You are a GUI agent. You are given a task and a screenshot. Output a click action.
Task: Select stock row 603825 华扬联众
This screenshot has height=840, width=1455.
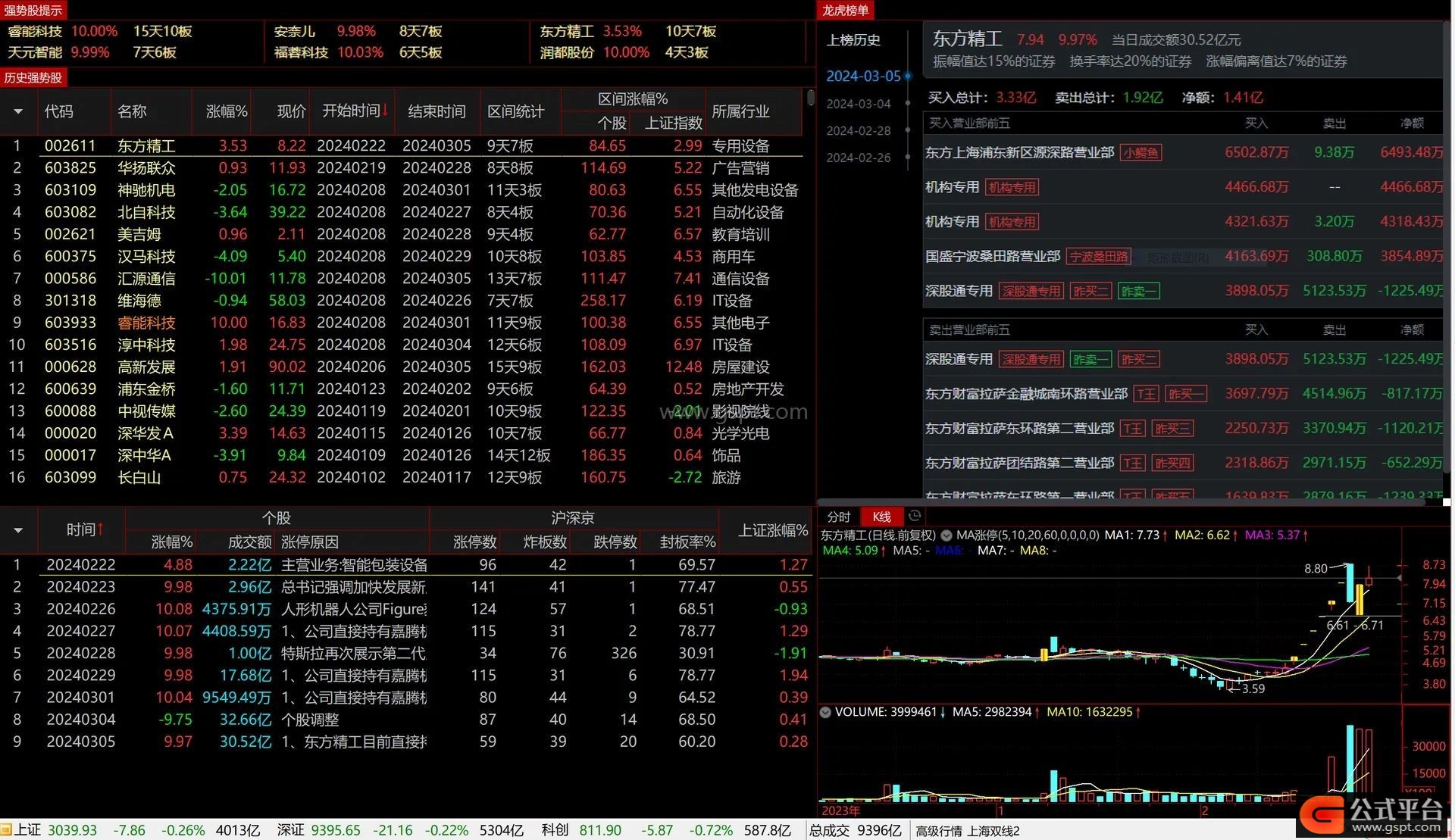pos(402,167)
